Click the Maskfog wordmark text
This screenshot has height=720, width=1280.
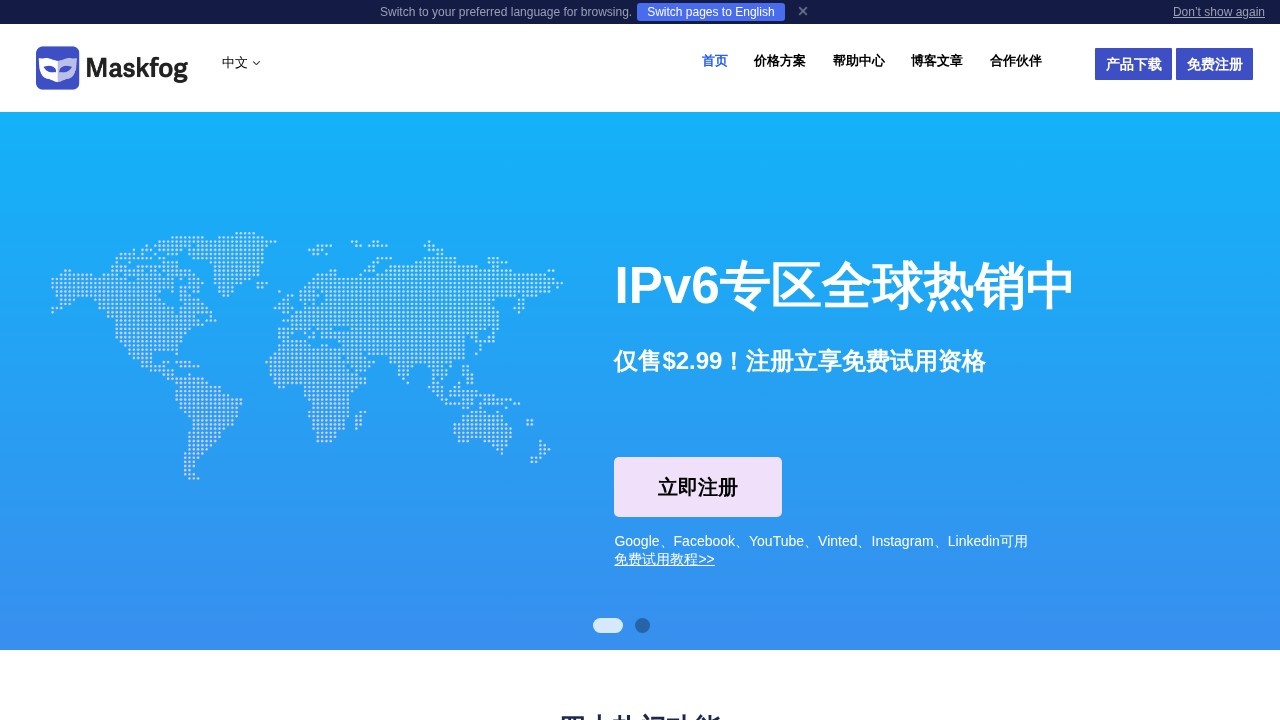click(x=136, y=68)
